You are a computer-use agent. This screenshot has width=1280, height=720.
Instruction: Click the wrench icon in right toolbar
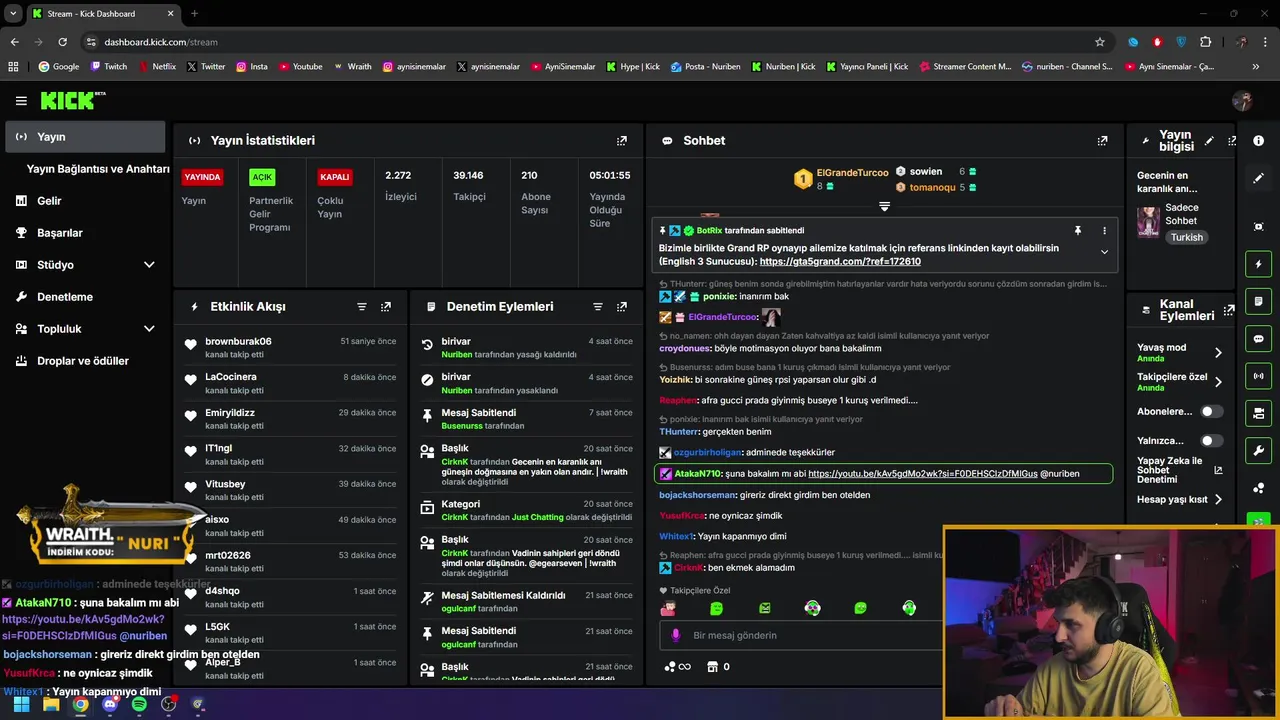click(1259, 450)
